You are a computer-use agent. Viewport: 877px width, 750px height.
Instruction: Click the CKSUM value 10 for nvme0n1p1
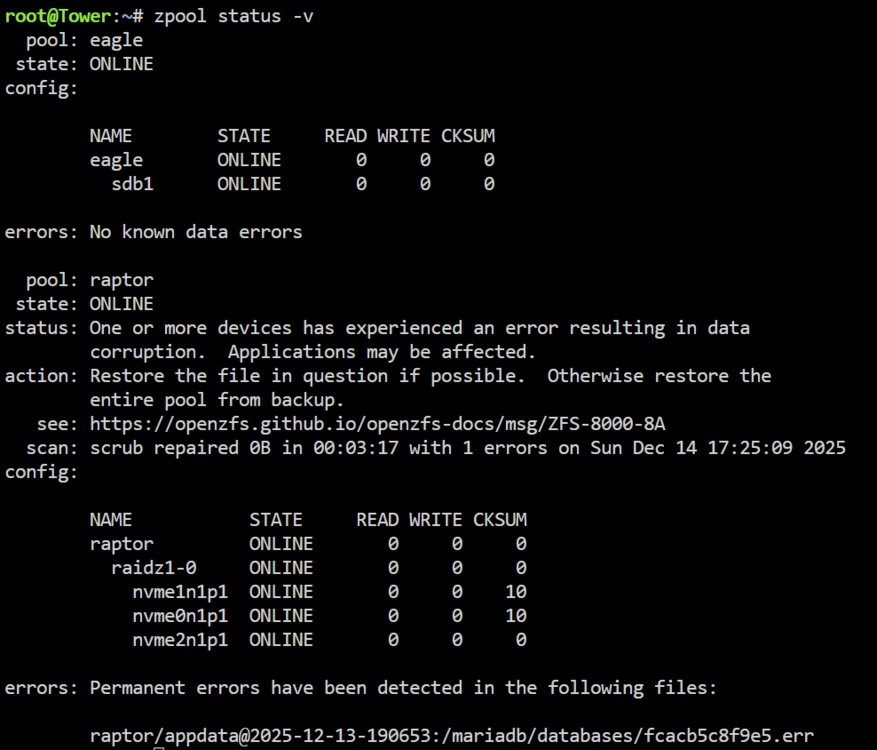tap(516, 616)
